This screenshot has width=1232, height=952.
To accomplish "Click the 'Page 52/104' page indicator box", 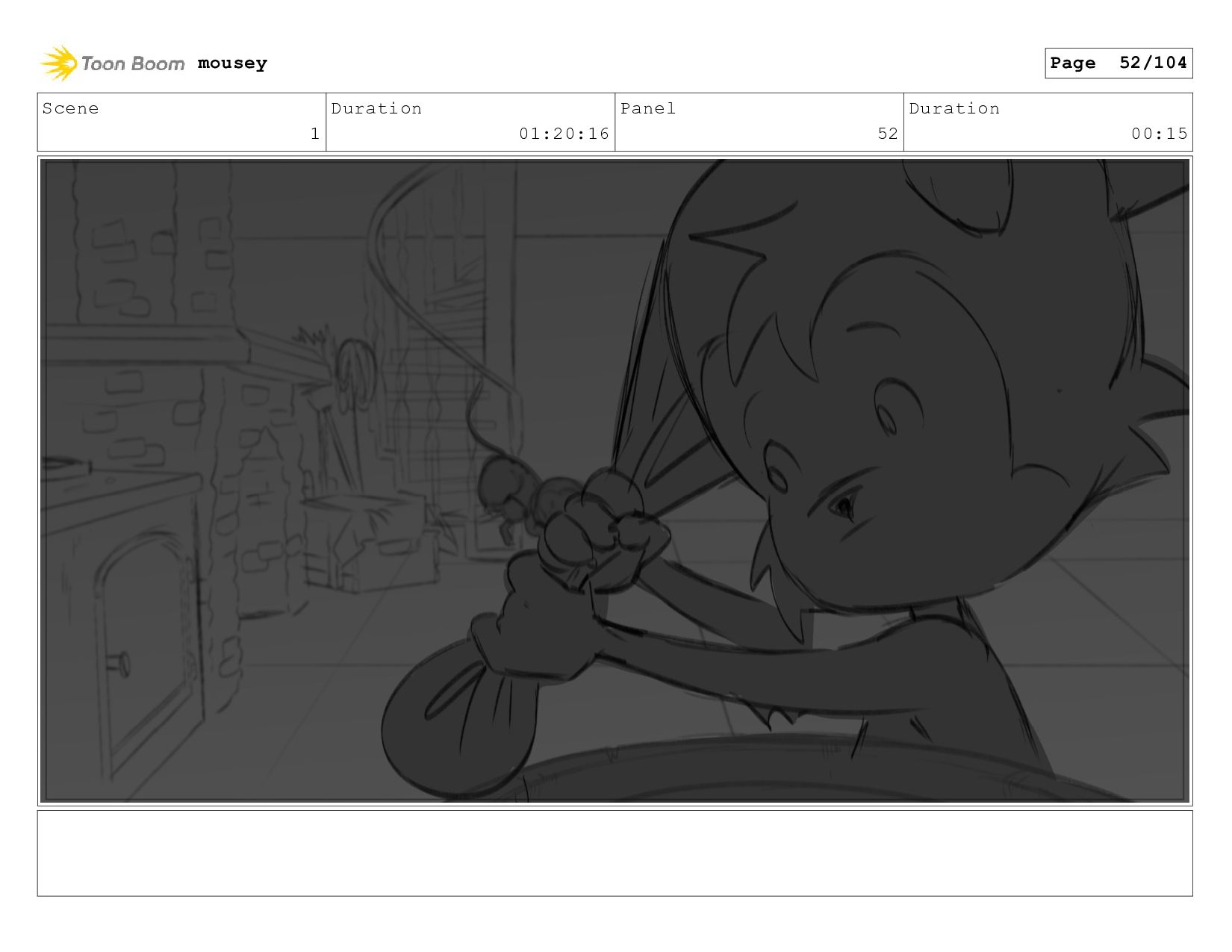I will (1119, 63).
